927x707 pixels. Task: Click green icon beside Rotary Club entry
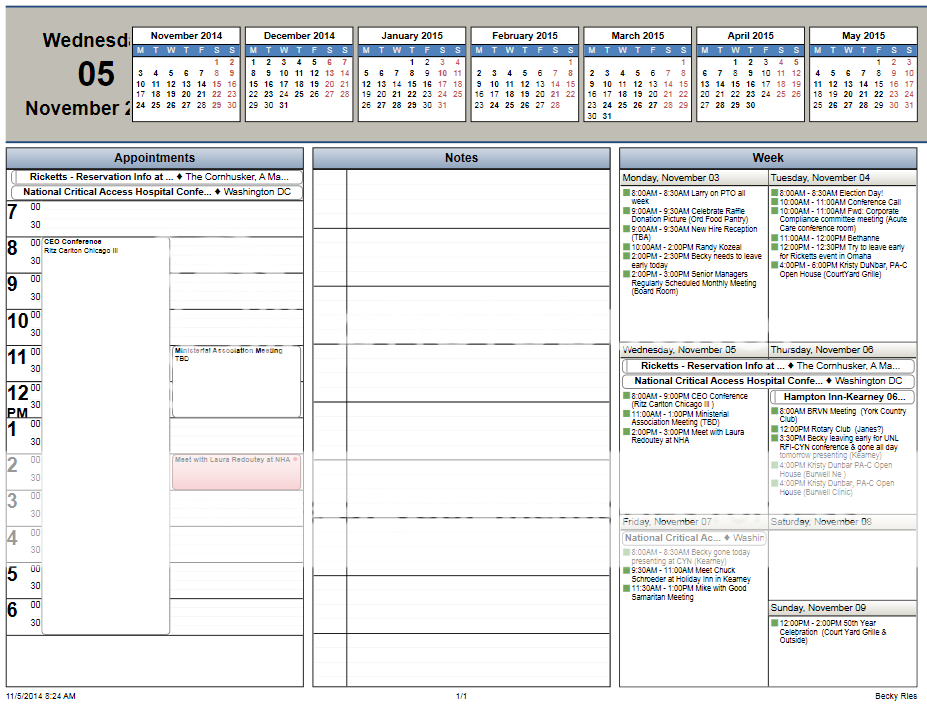coord(775,429)
